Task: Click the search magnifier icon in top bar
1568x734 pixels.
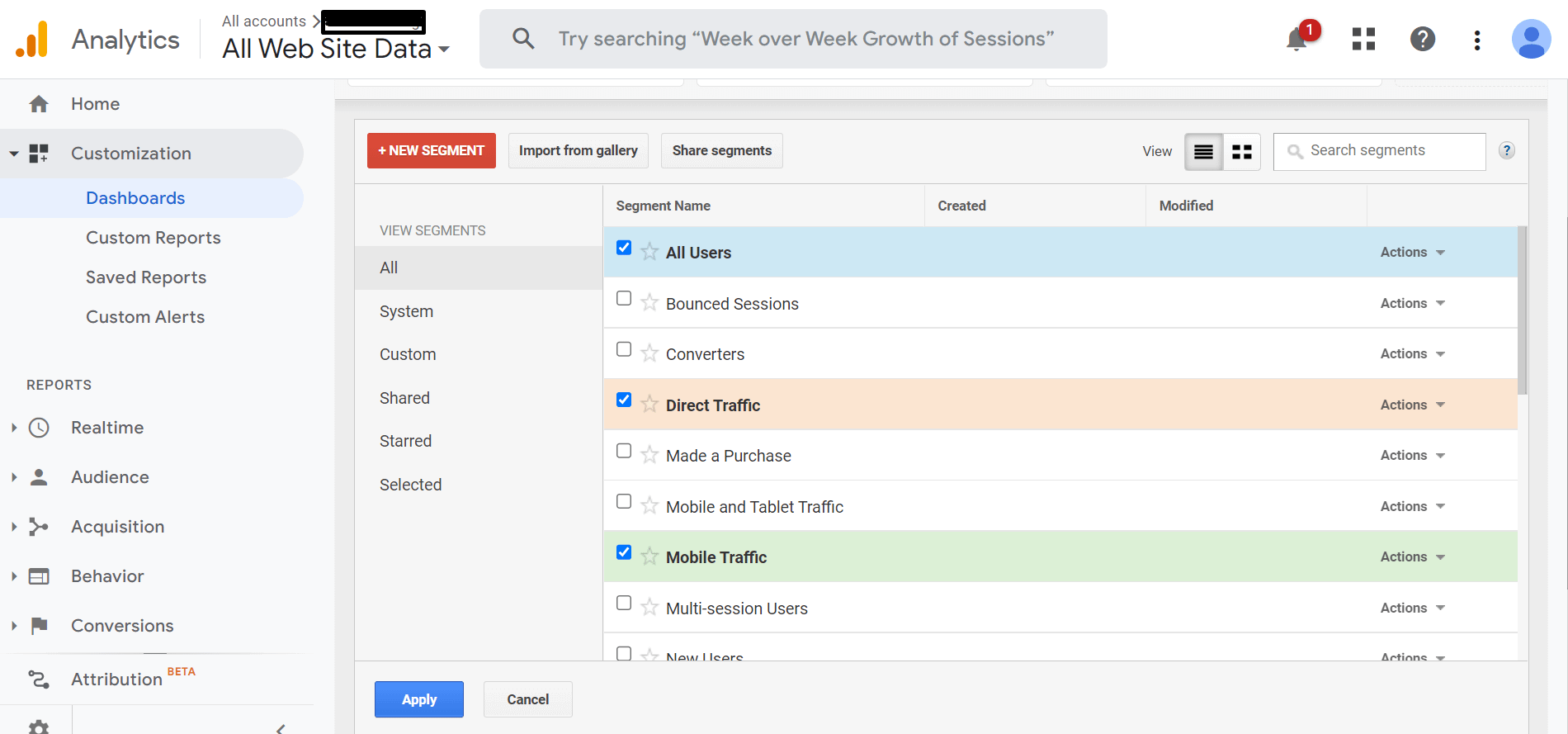Action: 523,38
